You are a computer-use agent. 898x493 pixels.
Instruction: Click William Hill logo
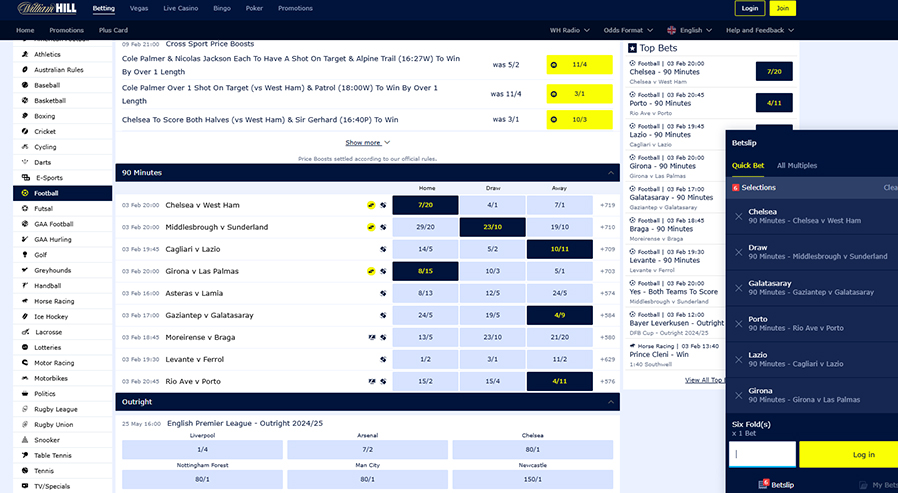point(47,9)
